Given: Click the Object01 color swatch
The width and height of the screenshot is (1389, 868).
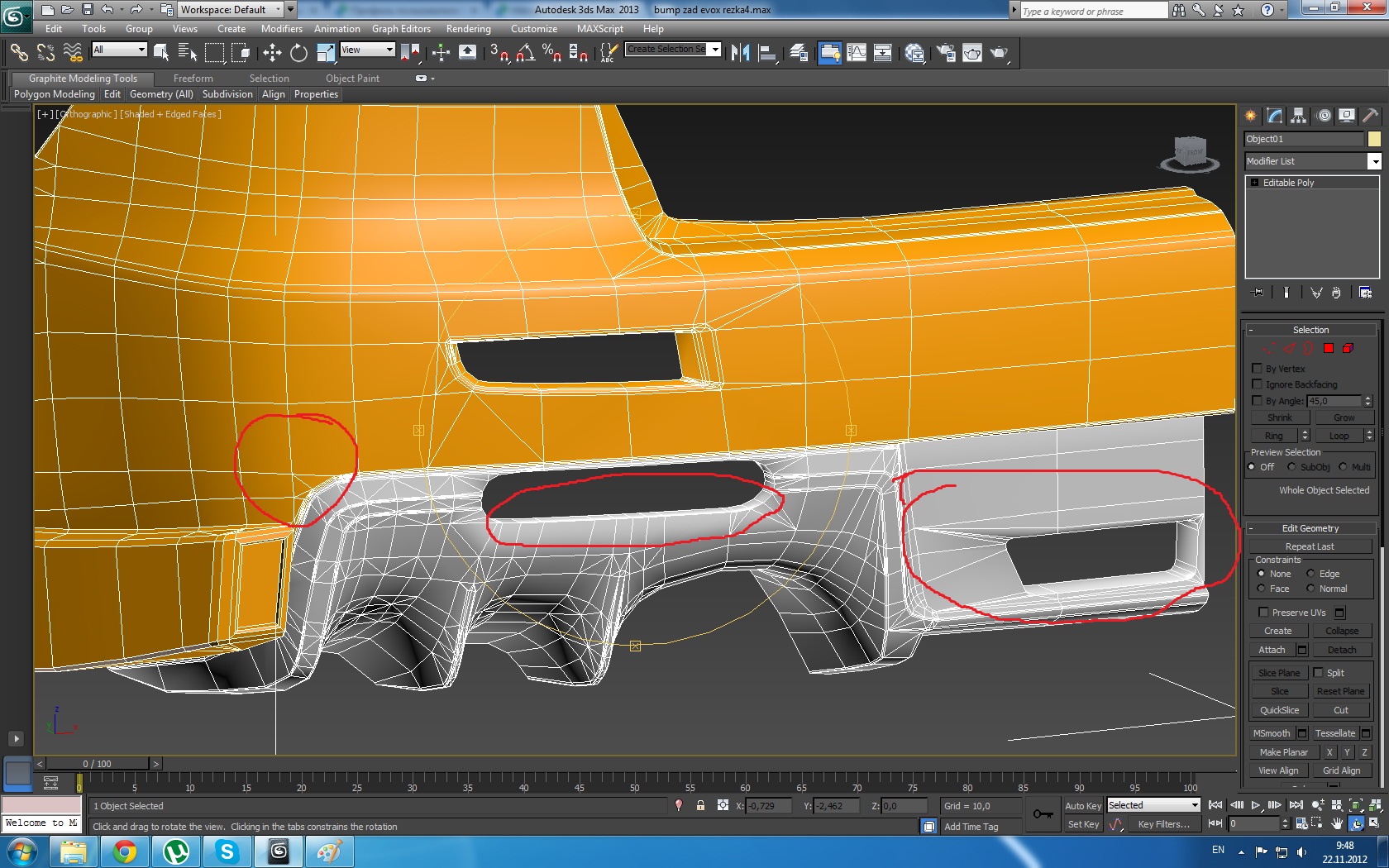Looking at the screenshot, I should click(x=1374, y=139).
